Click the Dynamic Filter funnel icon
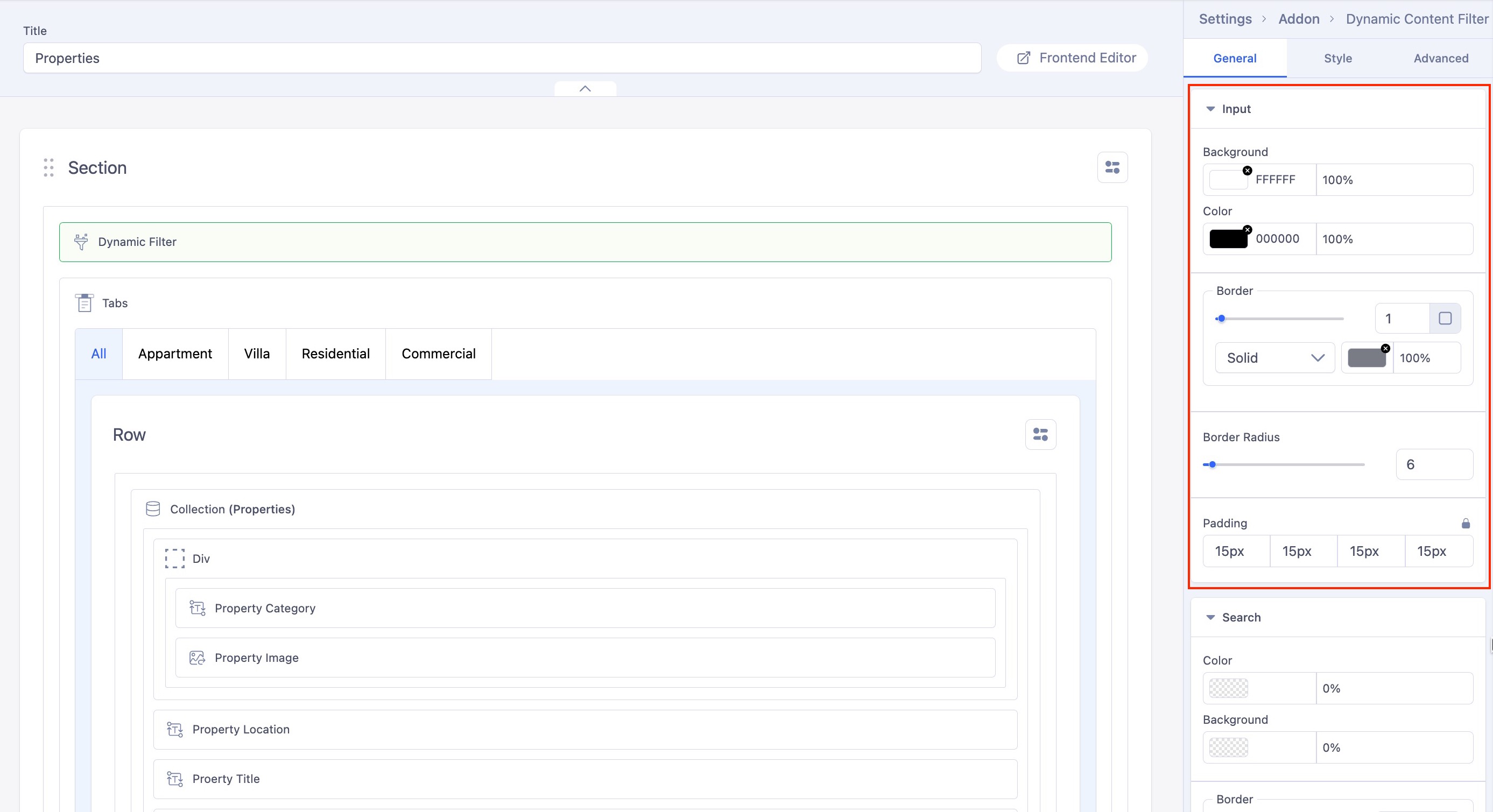1493x812 pixels. click(81, 242)
